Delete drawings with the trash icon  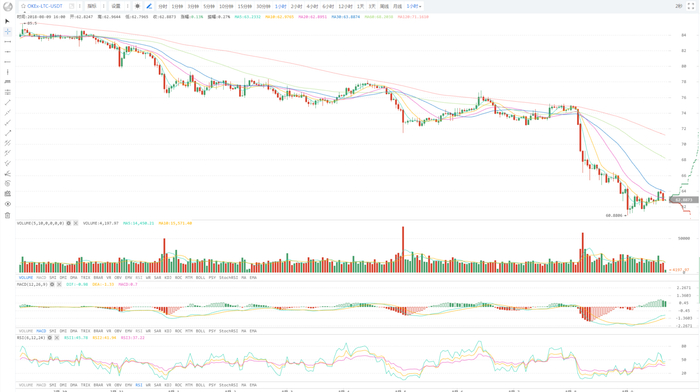7,215
